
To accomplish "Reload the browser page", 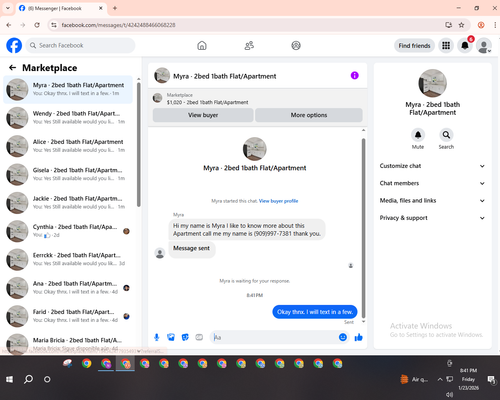I will pyautogui.click(x=37, y=25).
